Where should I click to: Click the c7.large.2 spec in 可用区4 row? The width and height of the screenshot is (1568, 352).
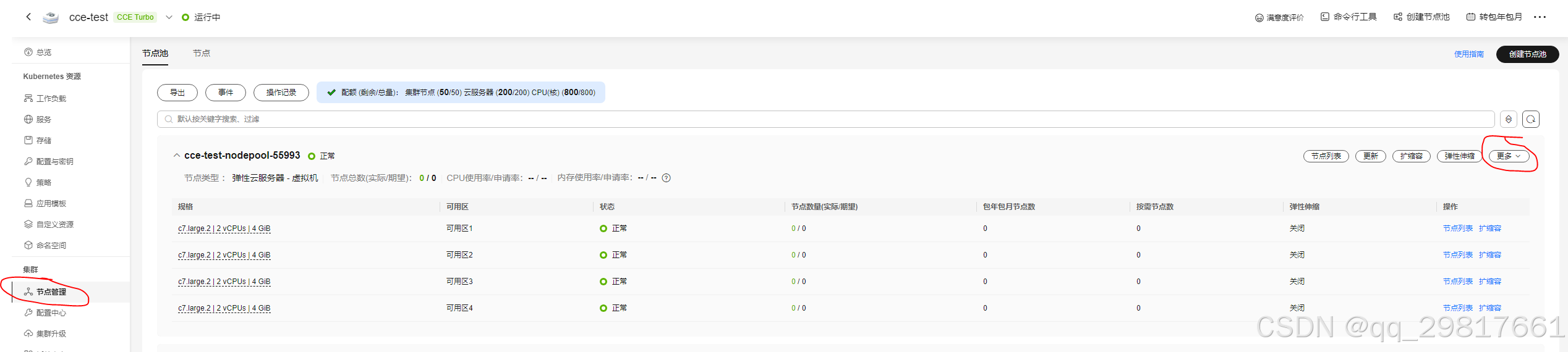[x=224, y=308]
